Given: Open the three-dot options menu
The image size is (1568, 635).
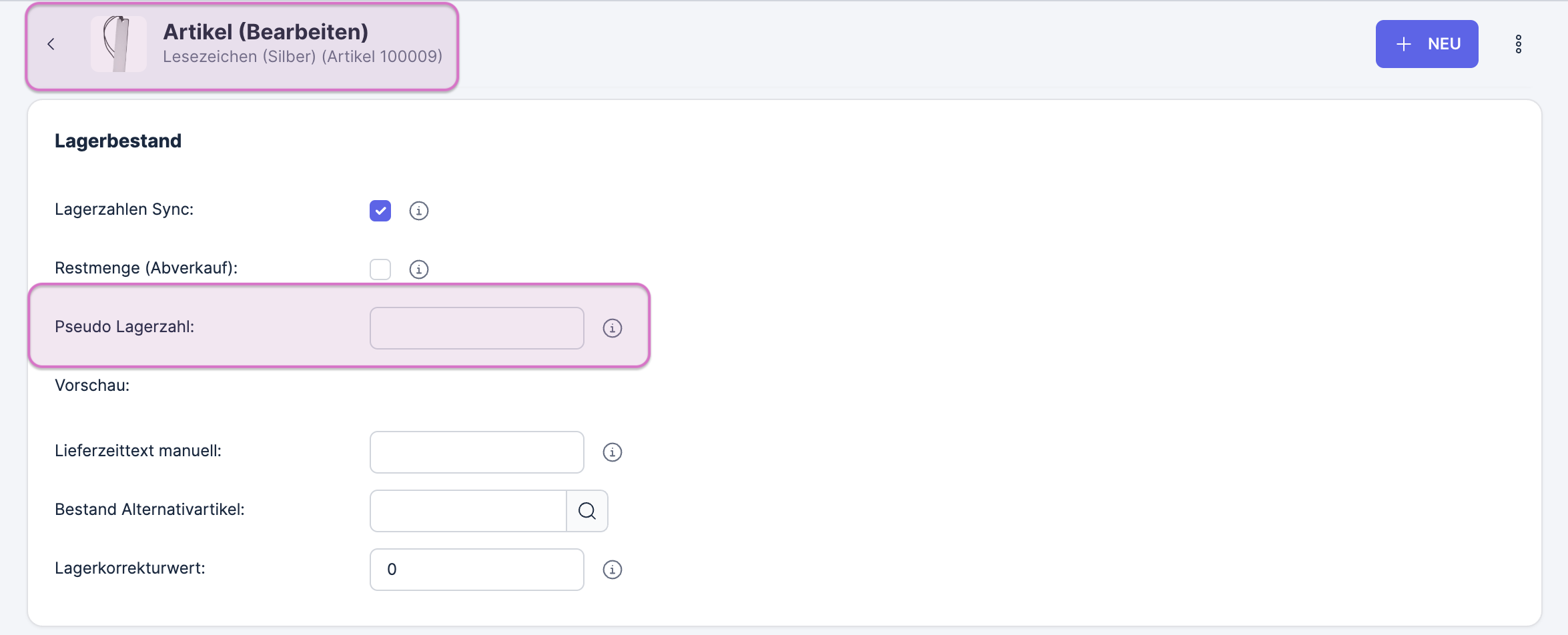Looking at the screenshot, I should pos(1518,44).
